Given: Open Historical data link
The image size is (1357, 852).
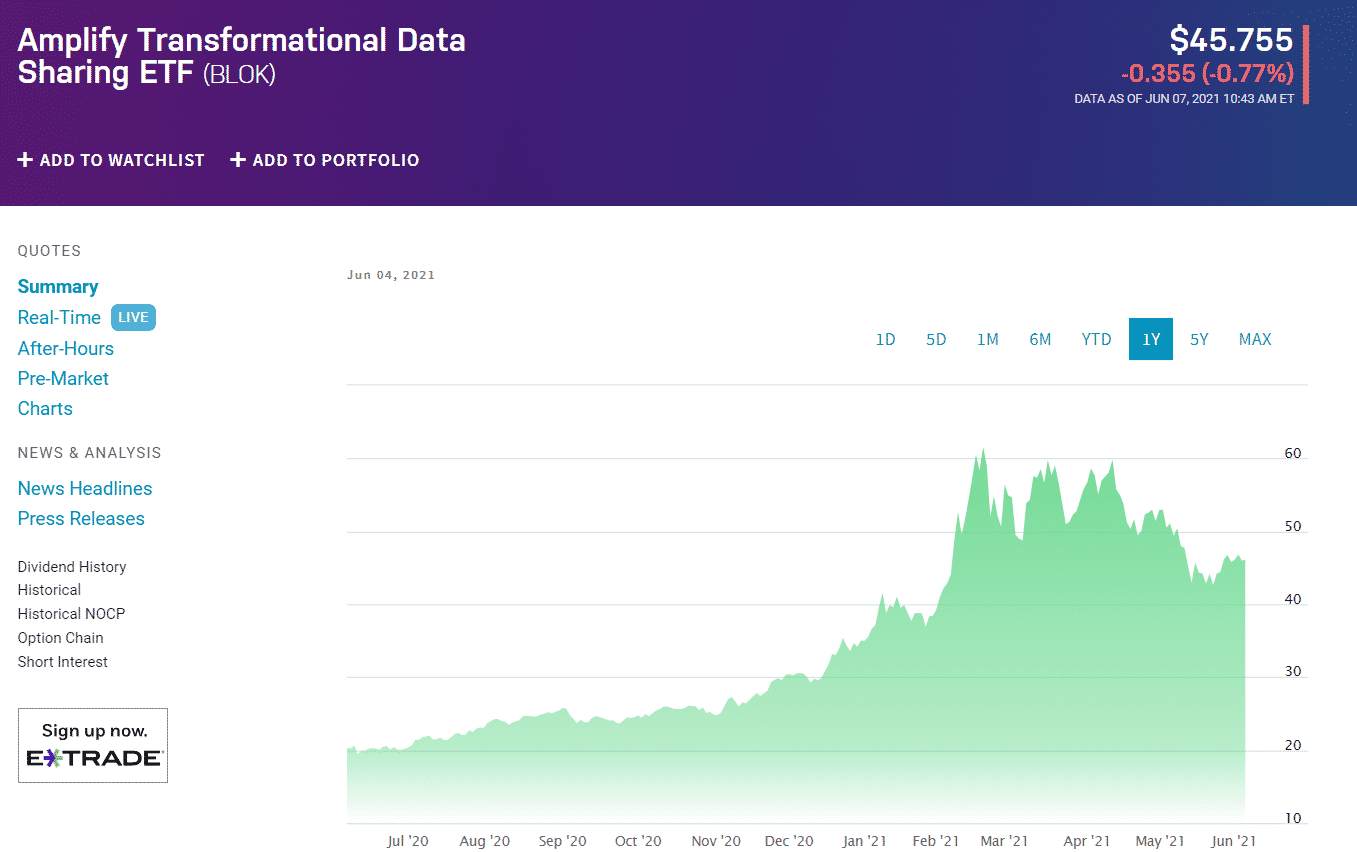Looking at the screenshot, I should coord(49,590).
